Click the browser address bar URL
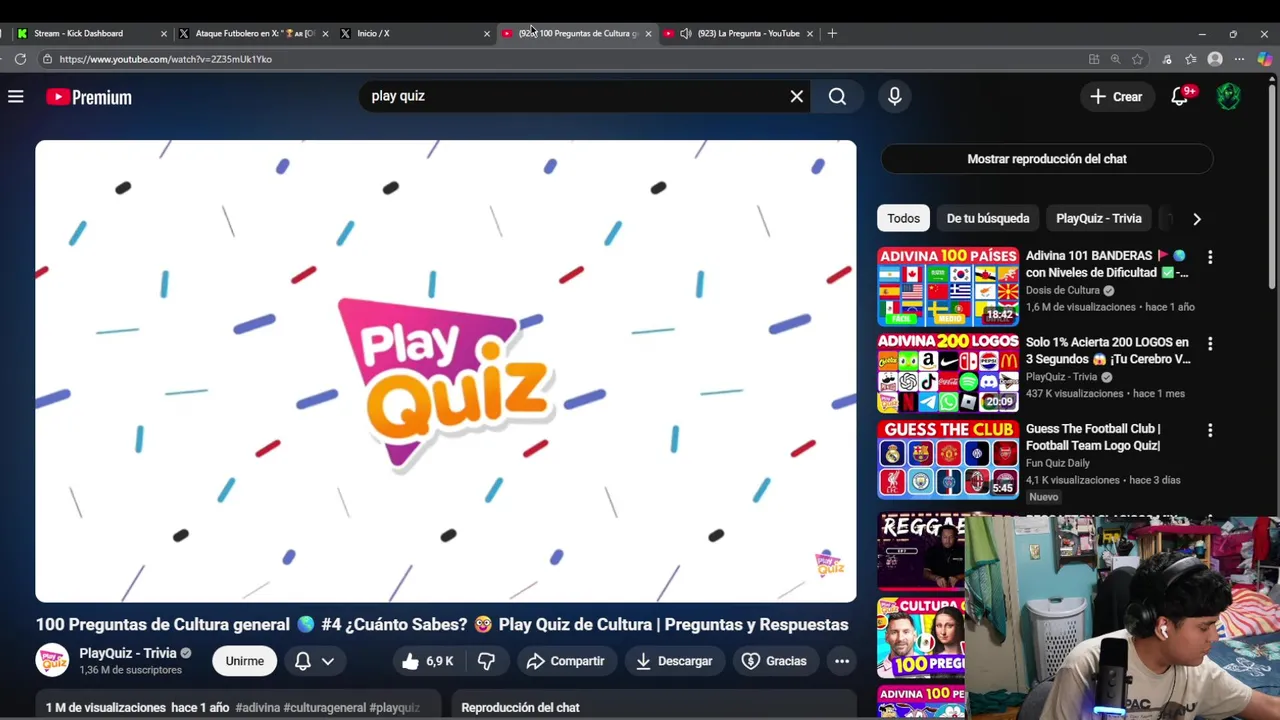Image resolution: width=1280 pixels, height=720 pixels. (x=166, y=59)
